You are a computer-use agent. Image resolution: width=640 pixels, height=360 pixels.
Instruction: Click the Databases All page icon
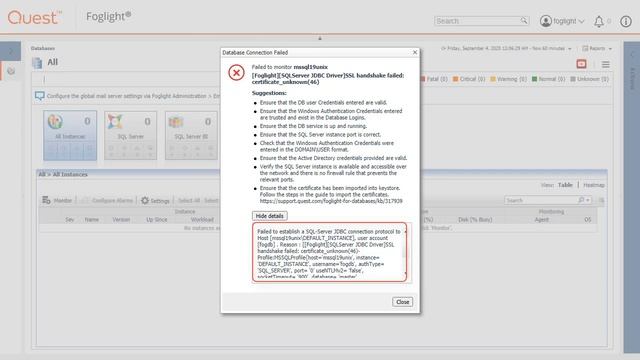point(37,63)
